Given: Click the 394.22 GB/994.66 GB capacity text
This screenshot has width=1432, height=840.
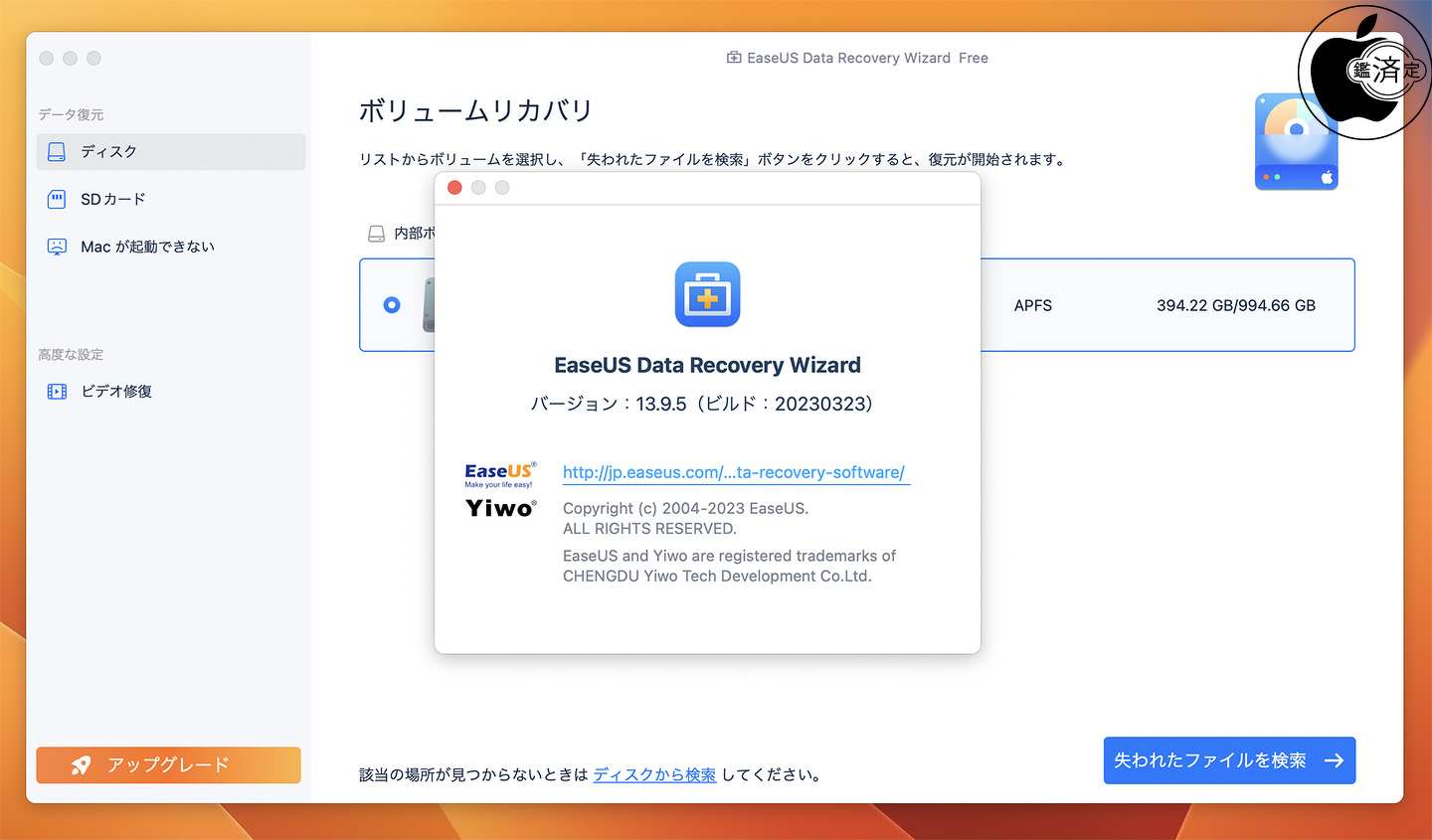Looking at the screenshot, I should 1236,305.
